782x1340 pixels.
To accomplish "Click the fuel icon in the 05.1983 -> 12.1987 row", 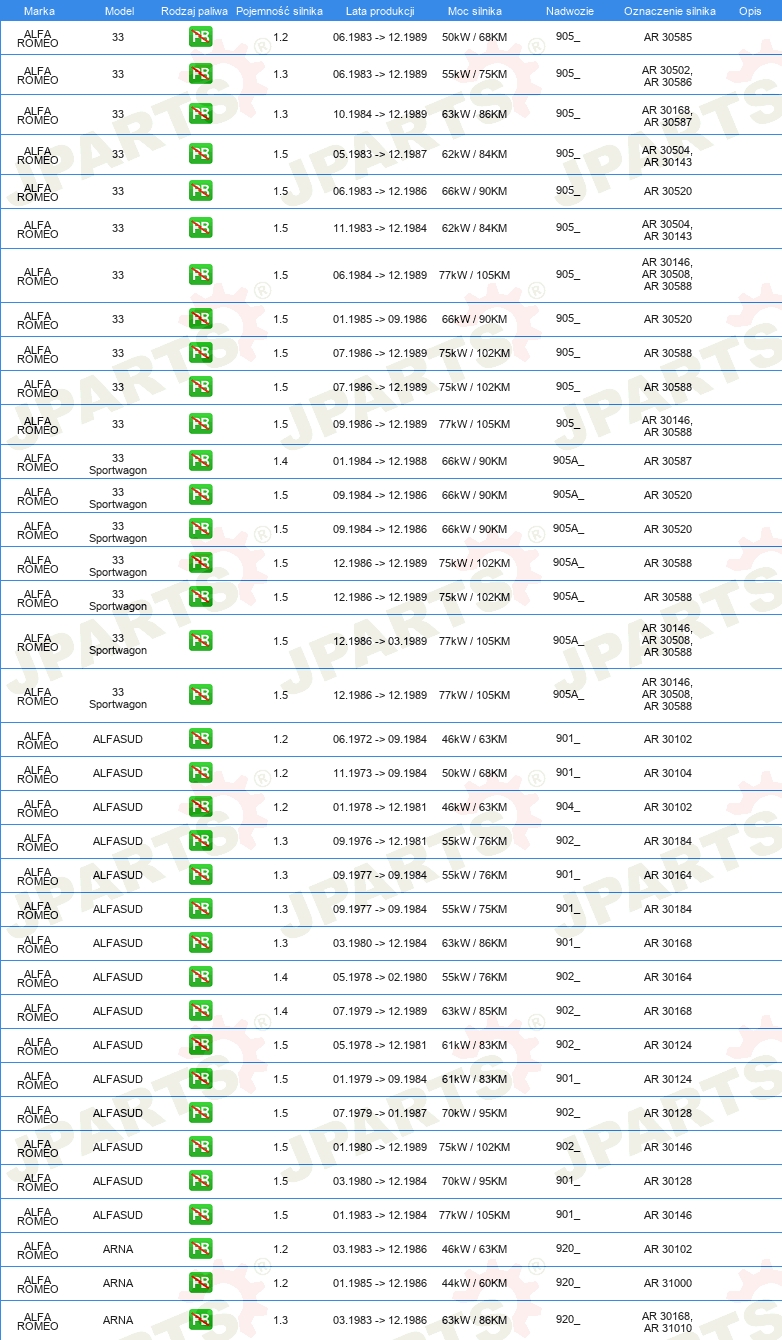I will pyautogui.click(x=200, y=154).
